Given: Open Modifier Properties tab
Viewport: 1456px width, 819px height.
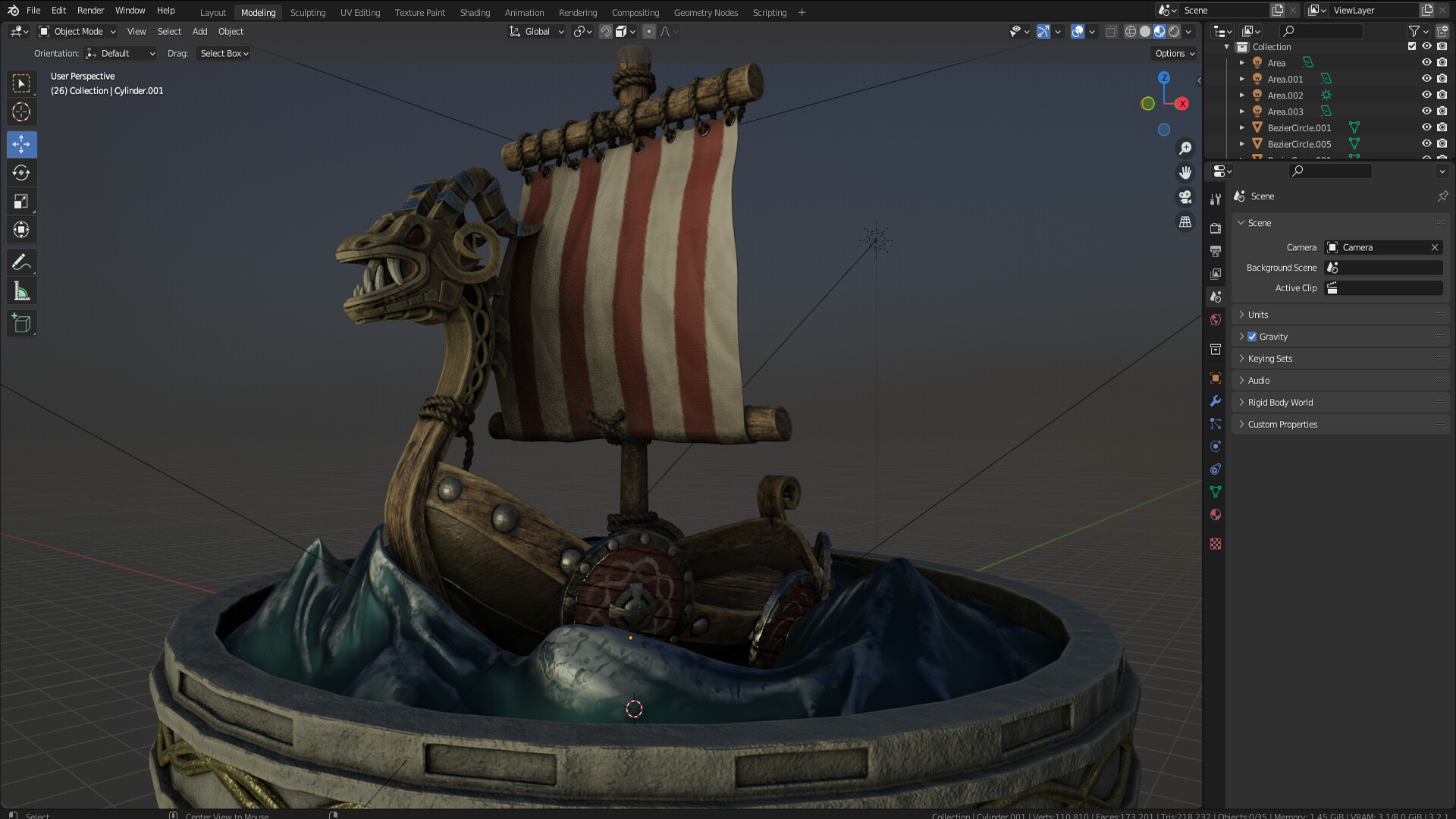Looking at the screenshot, I should 1215,400.
